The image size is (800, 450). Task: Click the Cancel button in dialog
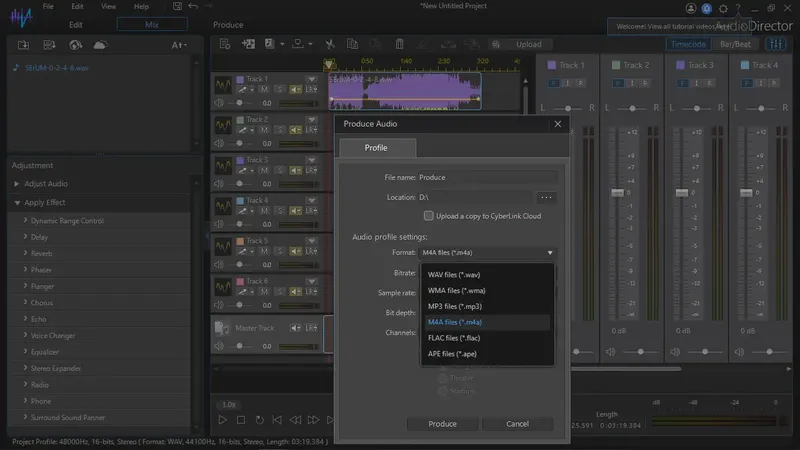tap(517, 424)
